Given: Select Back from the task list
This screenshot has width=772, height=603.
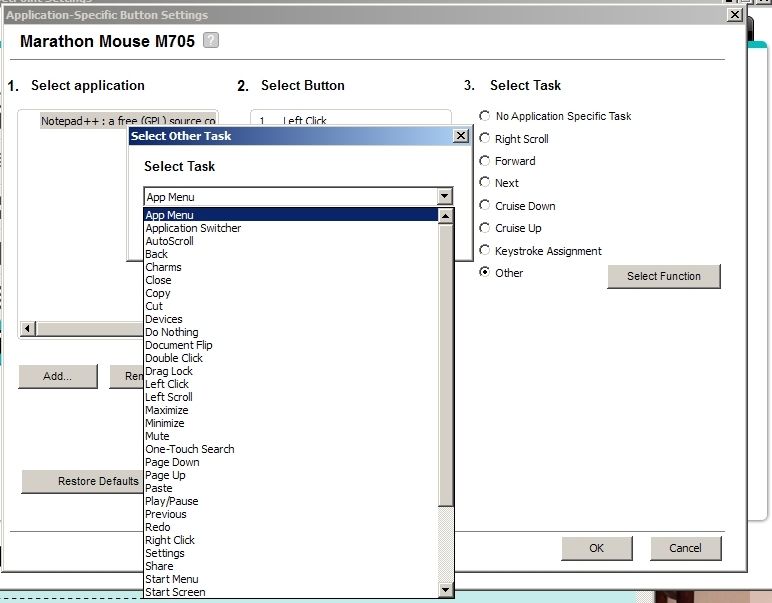Looking at the screenshot, I should tap(290, 254).
